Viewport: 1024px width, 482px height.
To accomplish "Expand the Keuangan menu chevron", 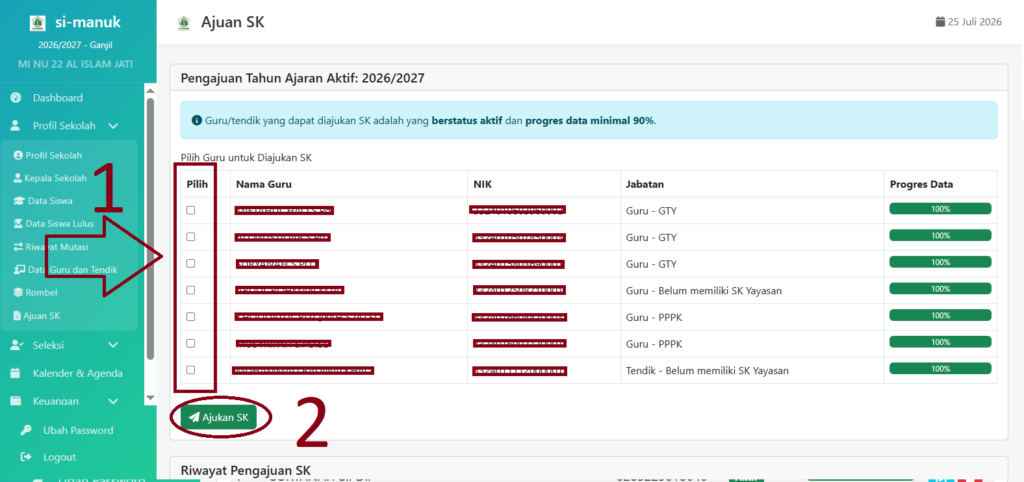I will point(113,401).
